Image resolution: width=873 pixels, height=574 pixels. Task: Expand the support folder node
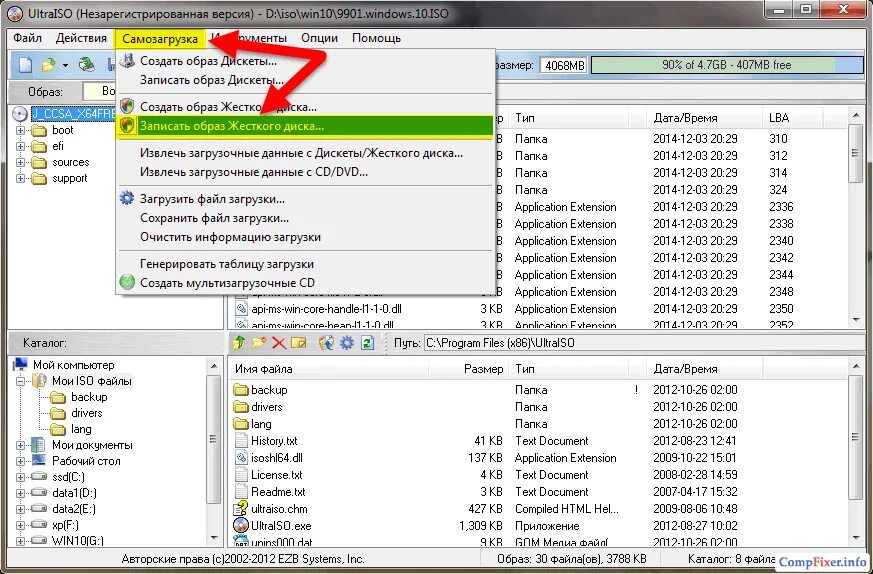(21, 179)
